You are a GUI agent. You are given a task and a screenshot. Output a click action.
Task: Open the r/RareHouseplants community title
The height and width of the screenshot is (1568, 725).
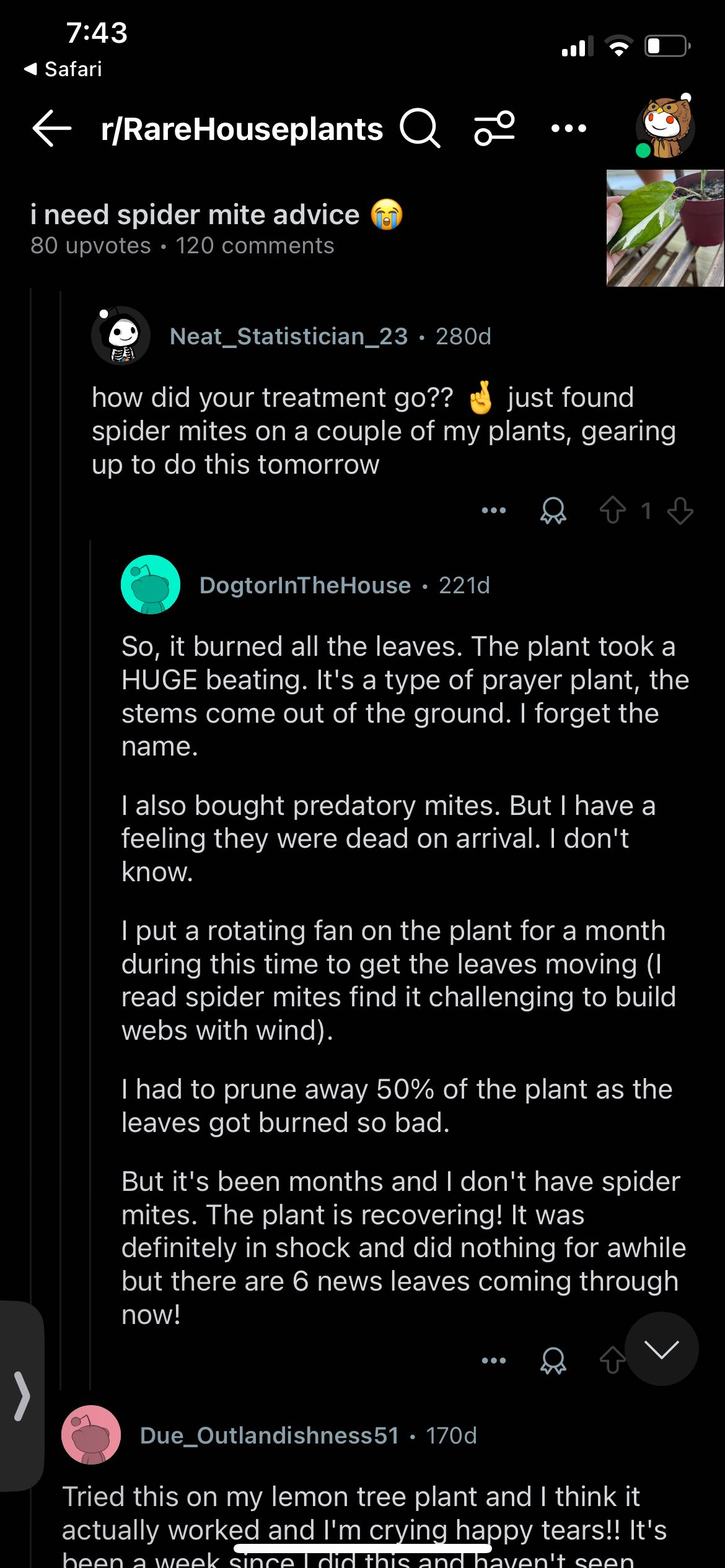click(242, 129)
